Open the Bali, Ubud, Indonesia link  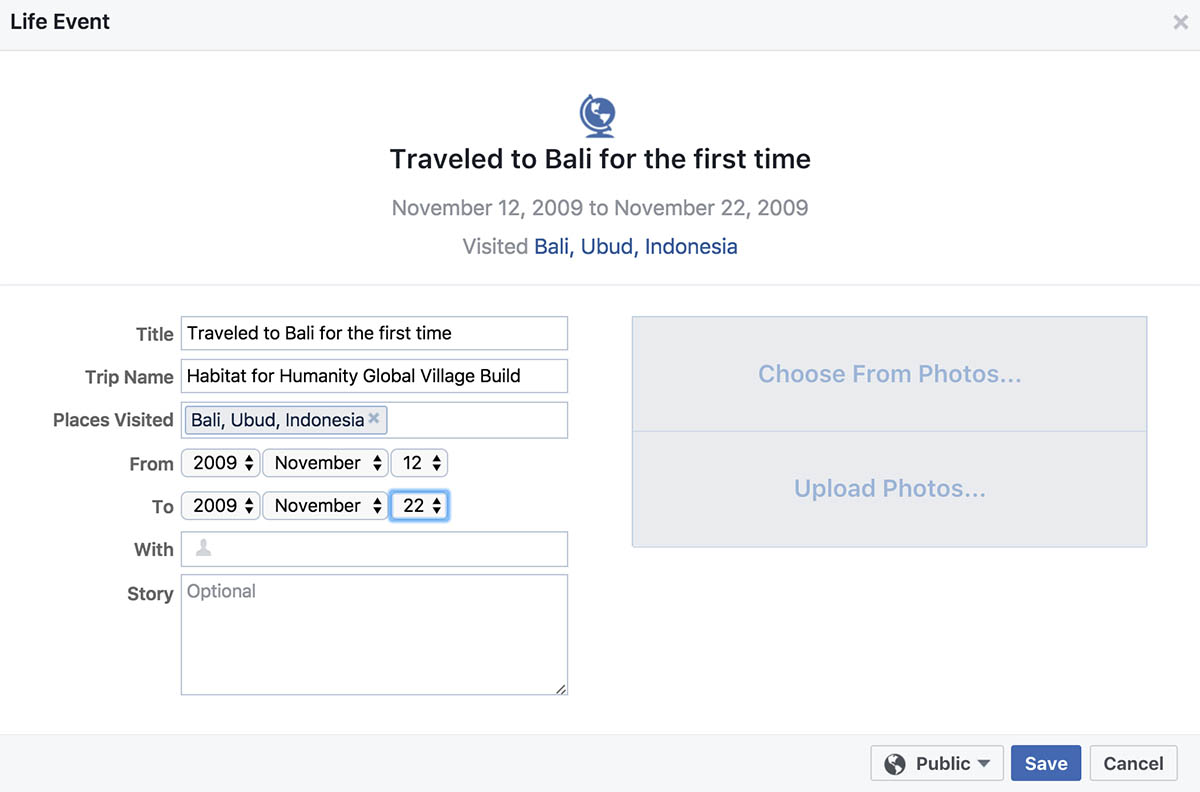coord(636,247)
